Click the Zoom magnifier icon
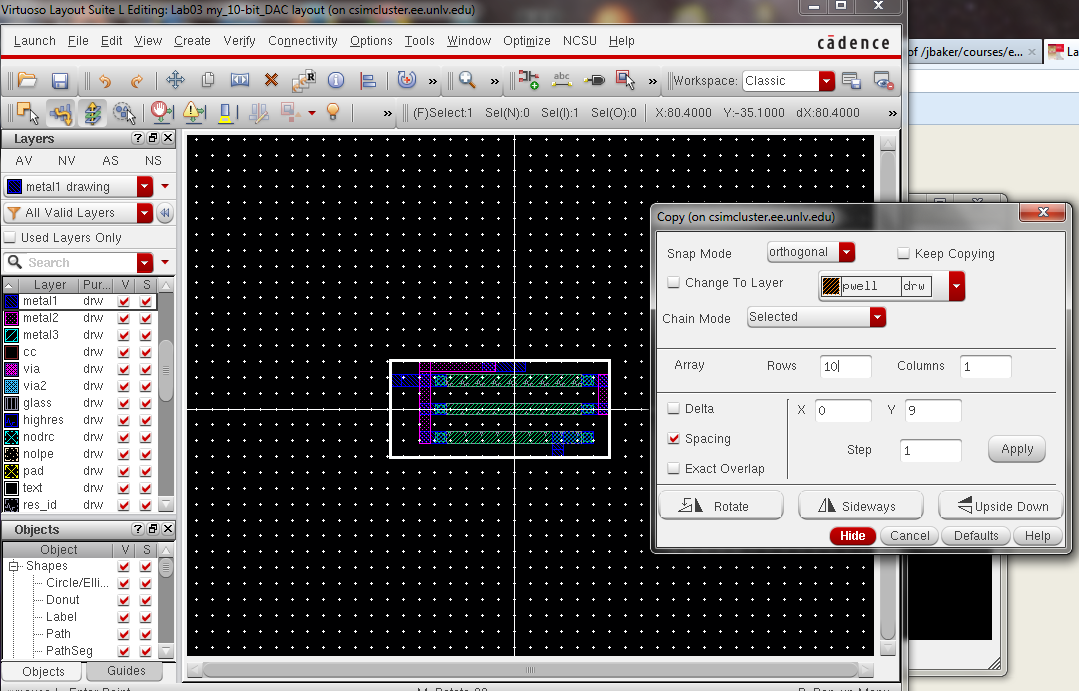1079x691 pixels. point(466,81)
